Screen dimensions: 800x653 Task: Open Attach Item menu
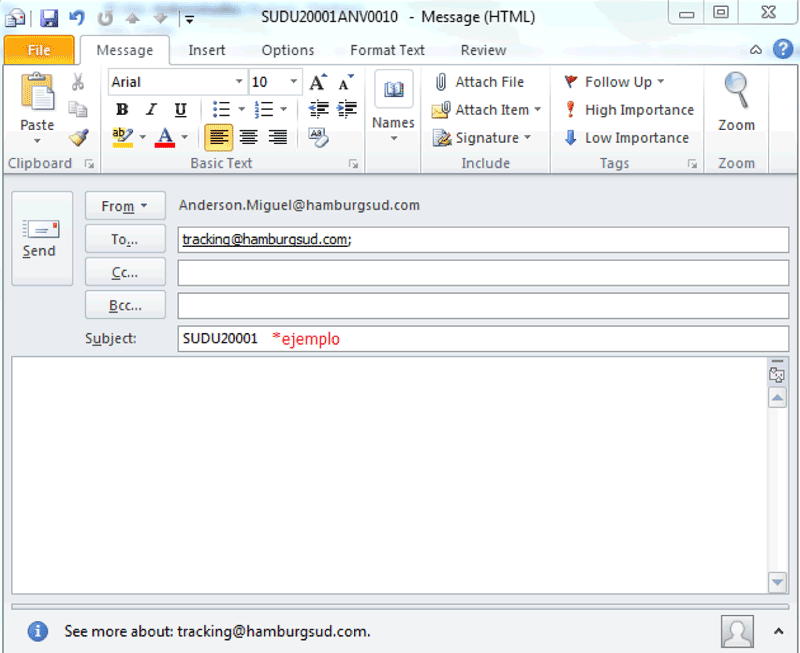point(486,110)
